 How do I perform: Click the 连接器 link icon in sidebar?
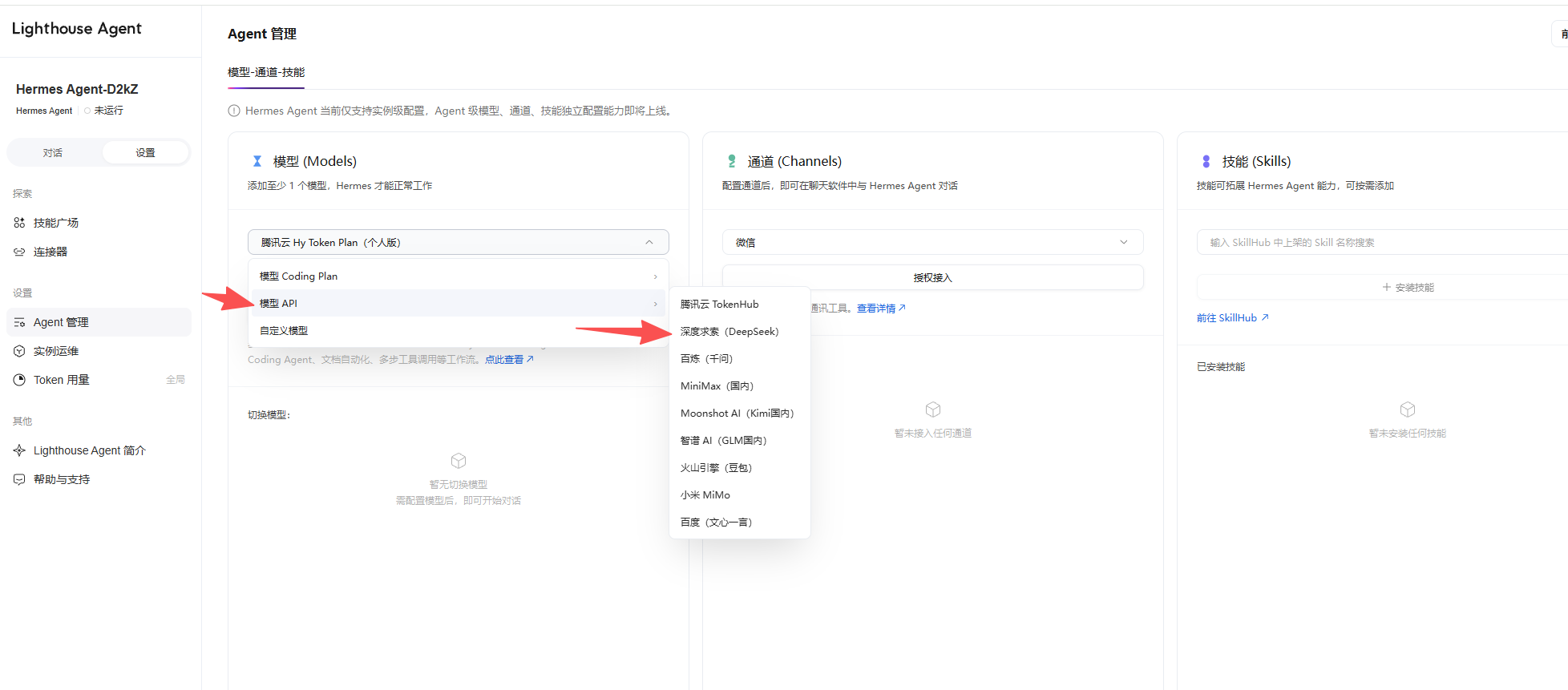(19, 252)
